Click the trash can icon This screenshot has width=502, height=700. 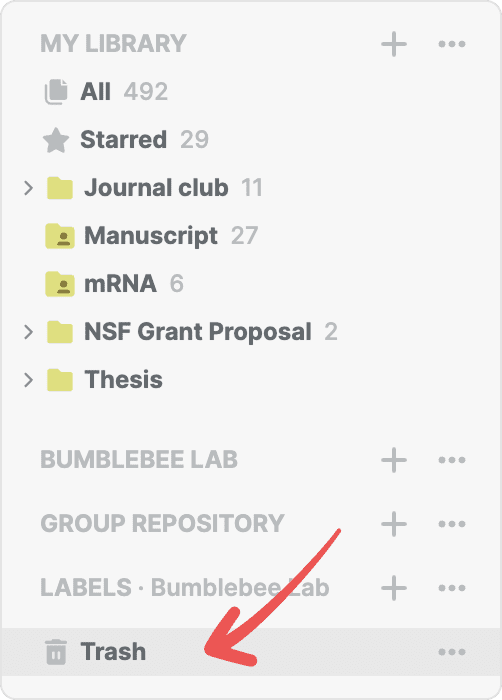56,652
